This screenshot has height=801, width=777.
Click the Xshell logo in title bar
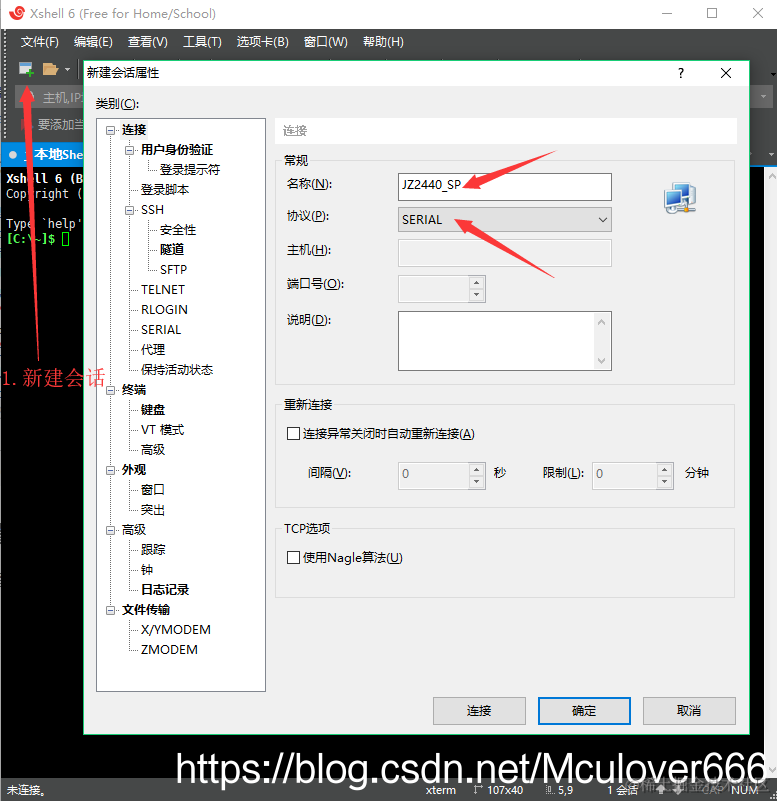(x=16, y=13)
